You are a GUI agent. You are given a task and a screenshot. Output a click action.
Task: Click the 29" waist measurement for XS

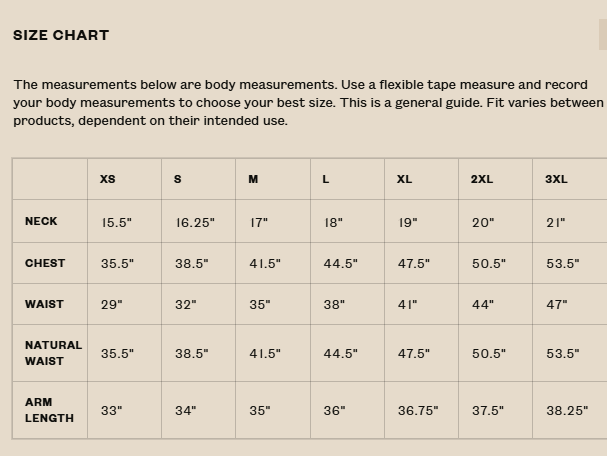(112, 305)
